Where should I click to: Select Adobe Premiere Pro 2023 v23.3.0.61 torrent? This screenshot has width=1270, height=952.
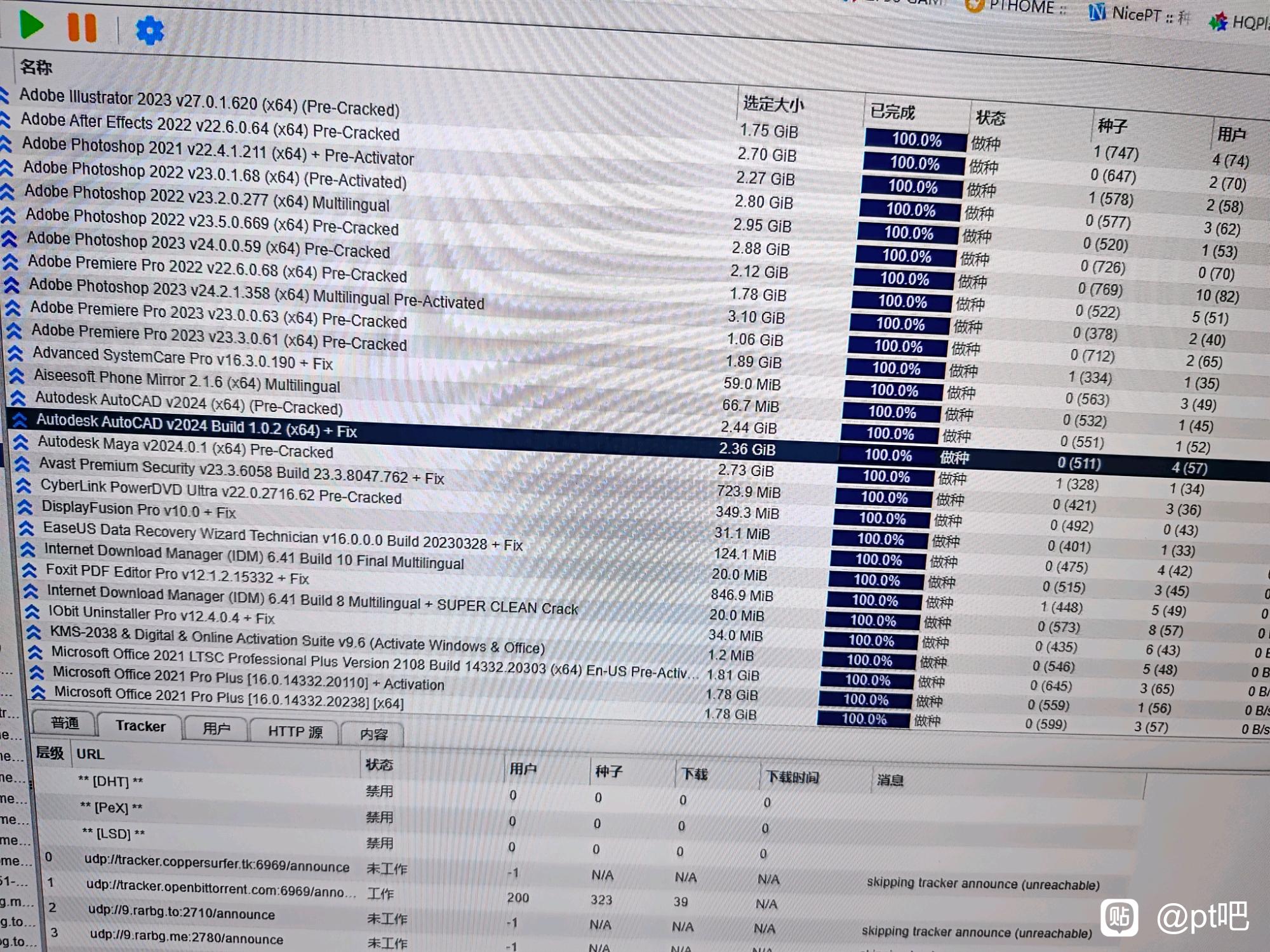click(219, 337)
